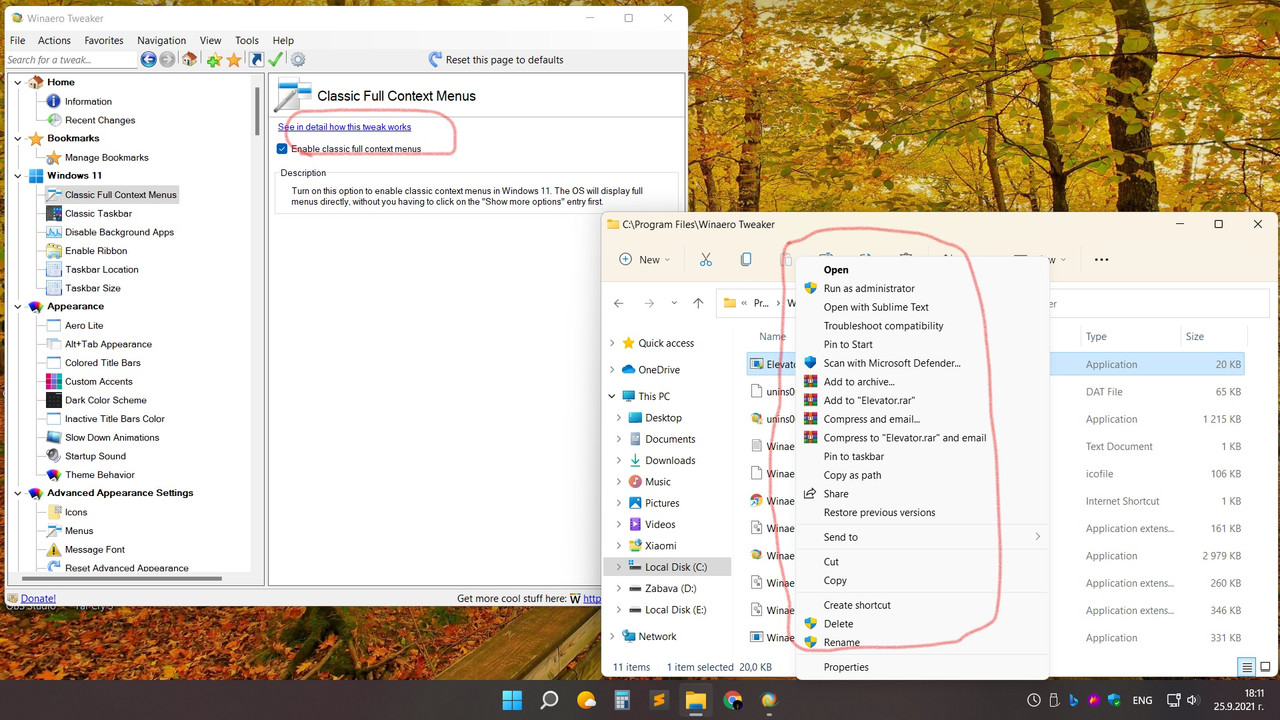The height and width of the screenshot is (720, 1280).
Task: Collapse the Home node in Winaero tree
Action: [x=20, y=82]
